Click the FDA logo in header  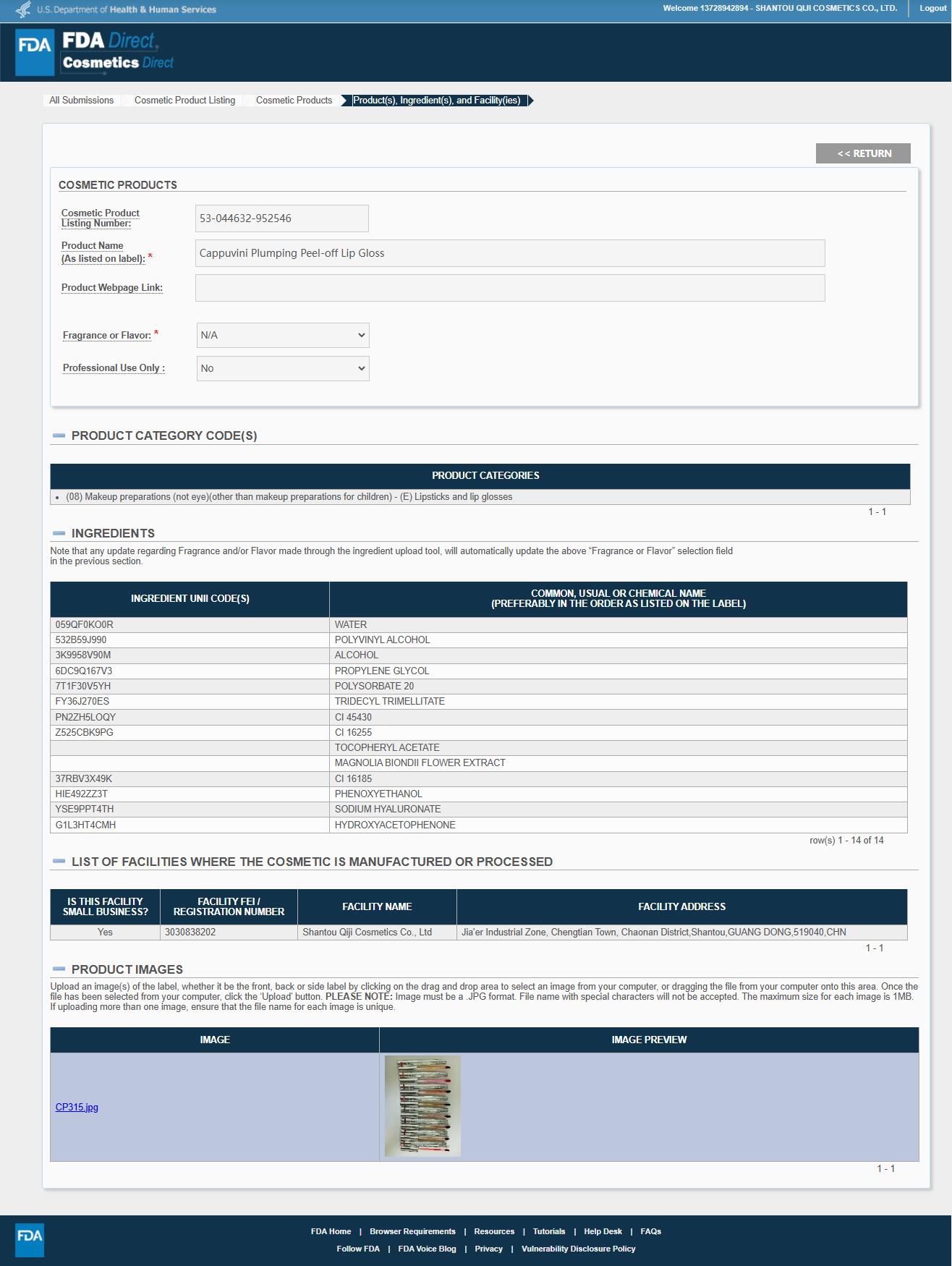click(35, 52)
